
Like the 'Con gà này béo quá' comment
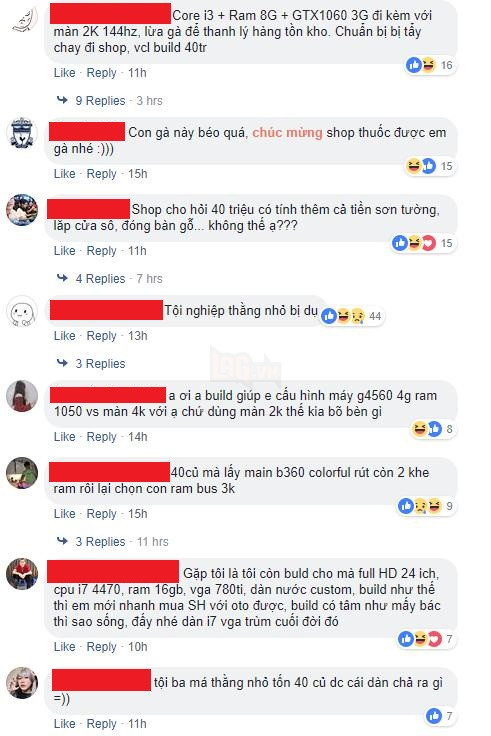64,174
